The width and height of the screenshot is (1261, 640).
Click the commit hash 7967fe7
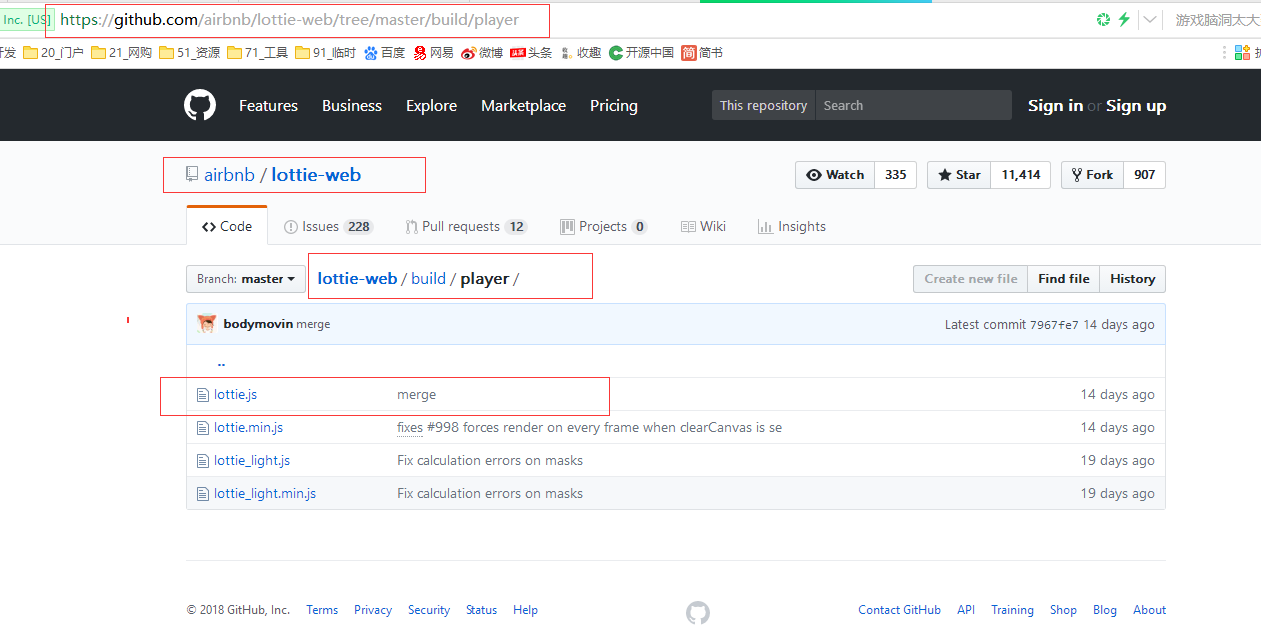click(1054, 325)
